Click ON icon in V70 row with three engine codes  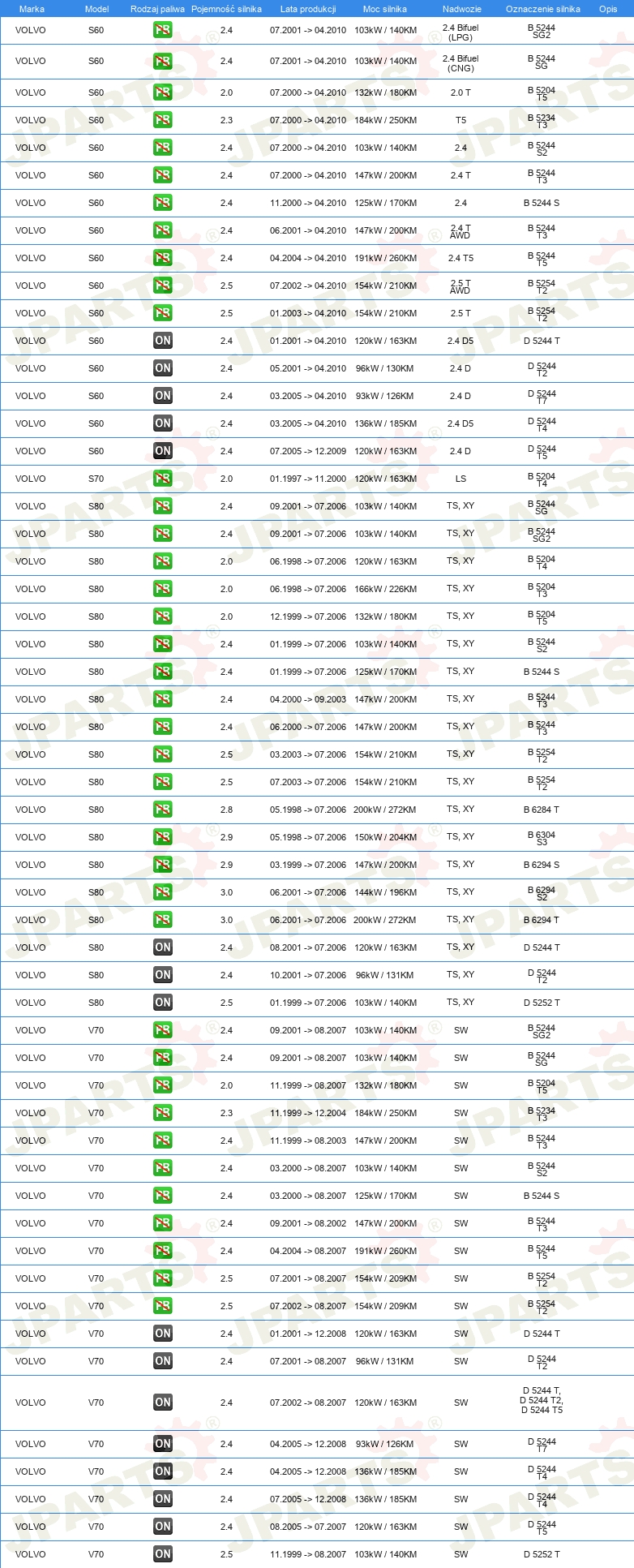163,1403
